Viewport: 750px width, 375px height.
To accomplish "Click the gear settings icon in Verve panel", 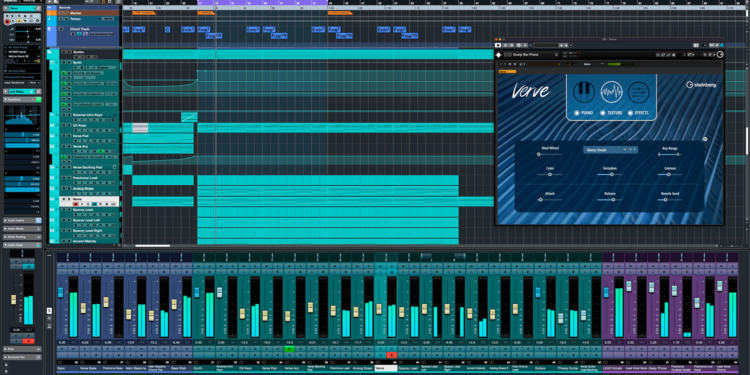I will (705, 139).
